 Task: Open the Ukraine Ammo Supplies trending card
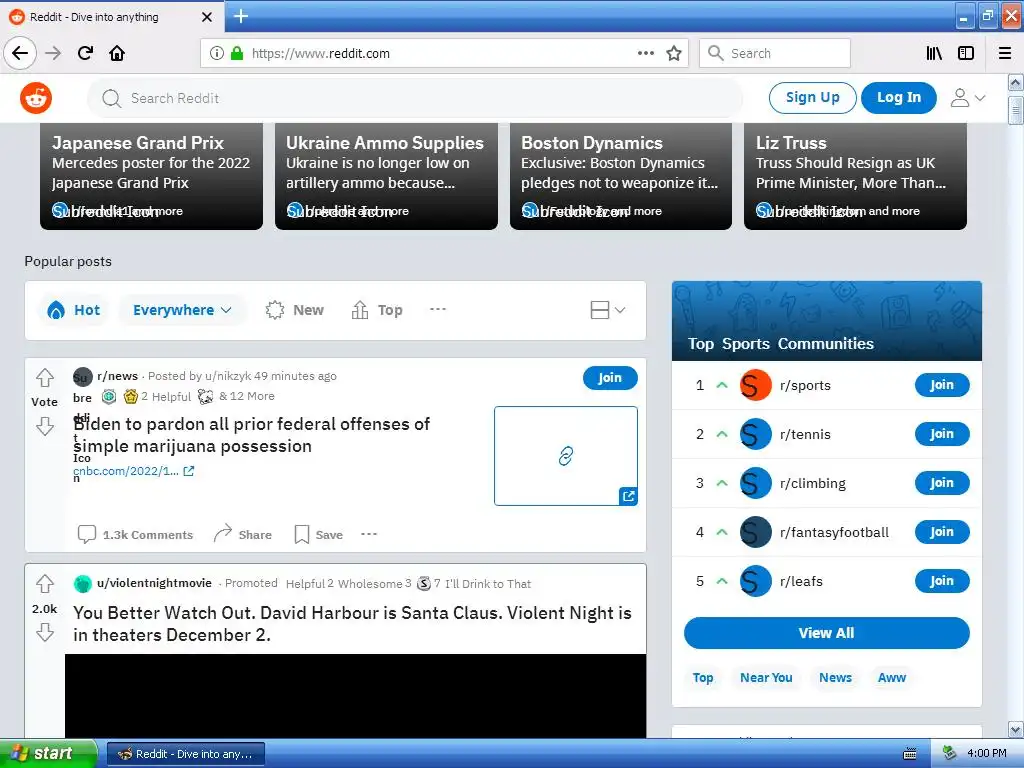point(386,176)
